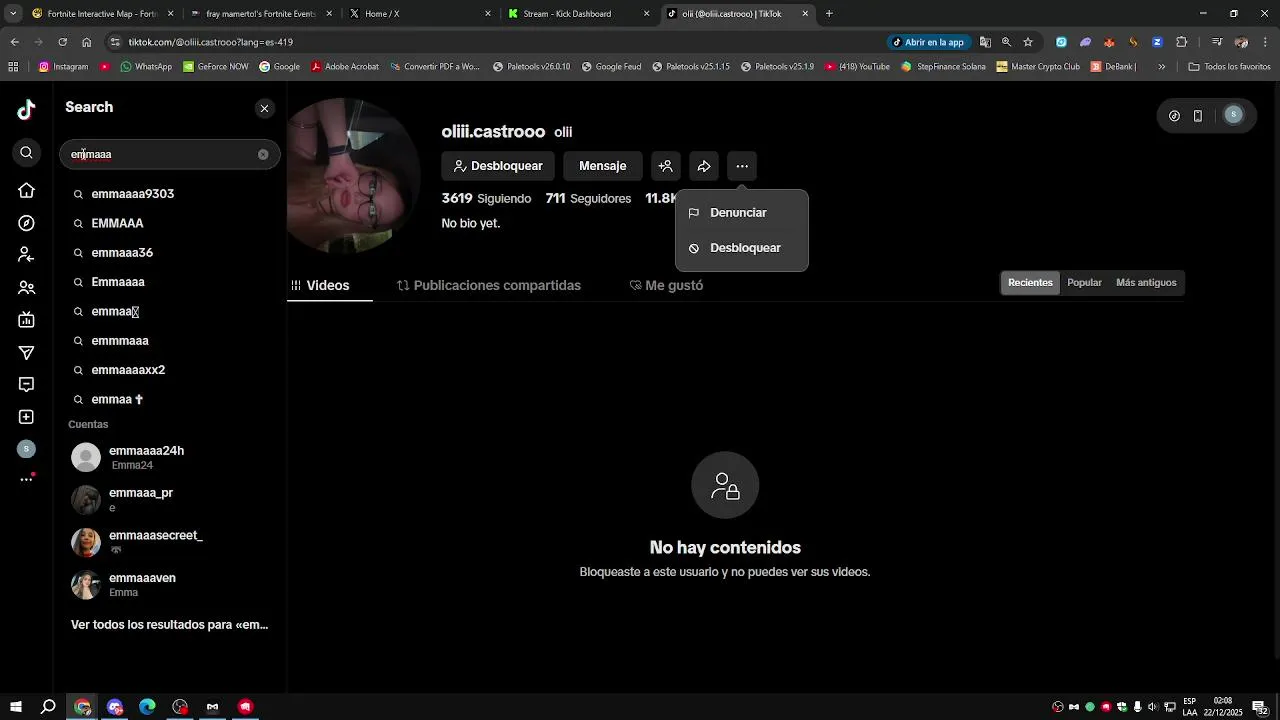Bookmark page with the star icon

click(x=1027, y=42)
